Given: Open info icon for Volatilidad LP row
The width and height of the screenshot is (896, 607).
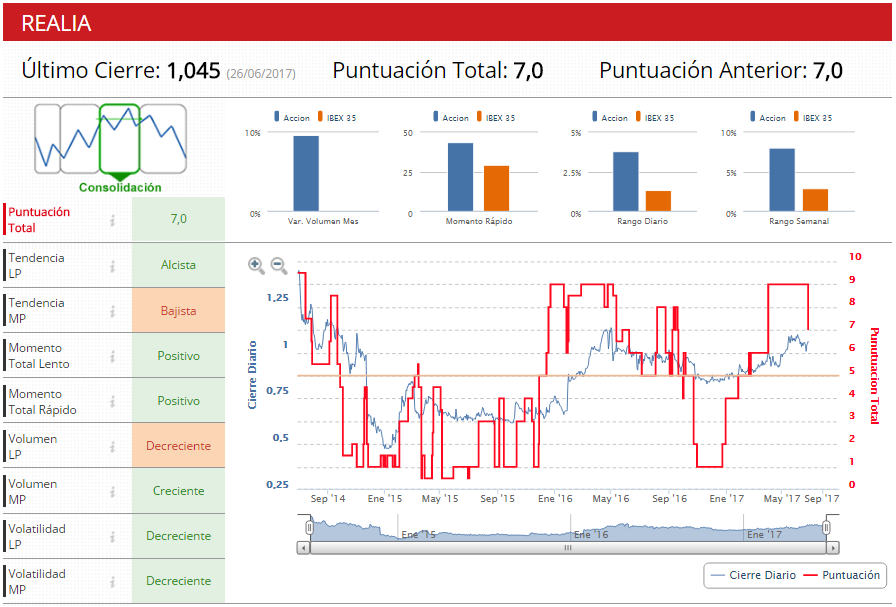Looking at the screenshot, I should [x=113, y=537].
